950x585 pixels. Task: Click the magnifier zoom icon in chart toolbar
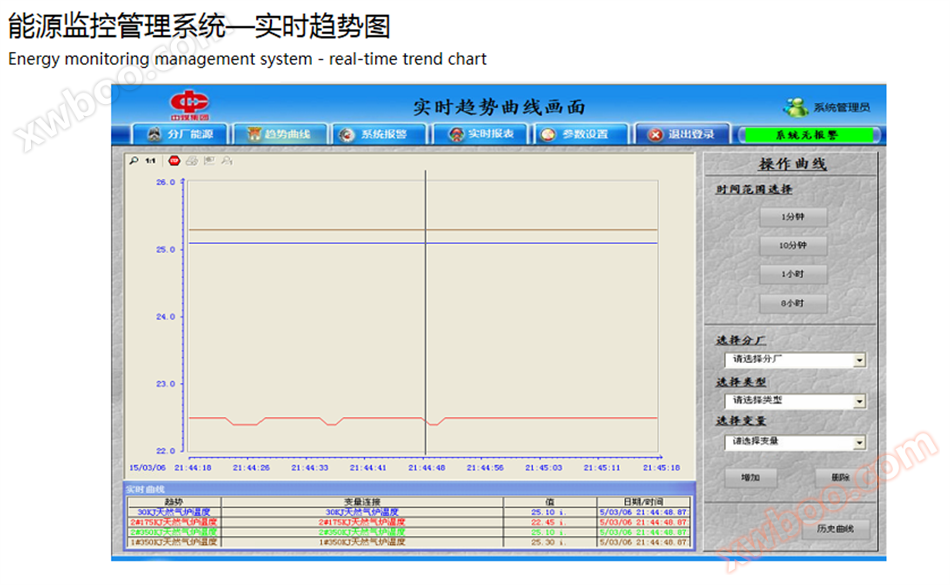pyautogui.click(x=134, y=160)
